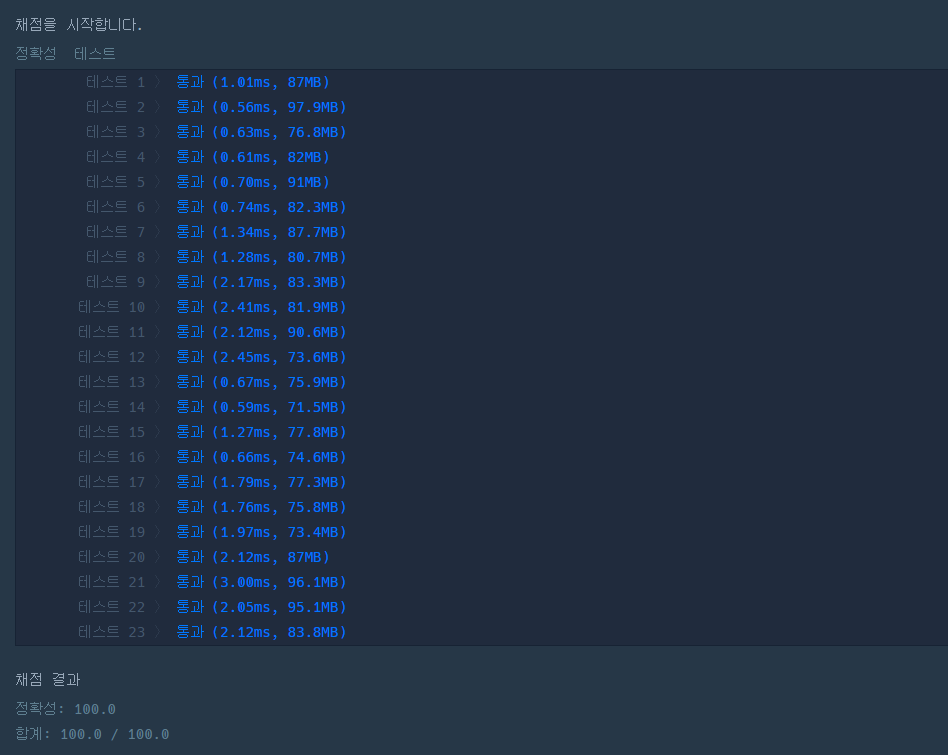The height and width of the screenshot is (755, 948).
Task: Click result '통과 (0.63ms, 76.8MB)'
Action: click(261, 132)
